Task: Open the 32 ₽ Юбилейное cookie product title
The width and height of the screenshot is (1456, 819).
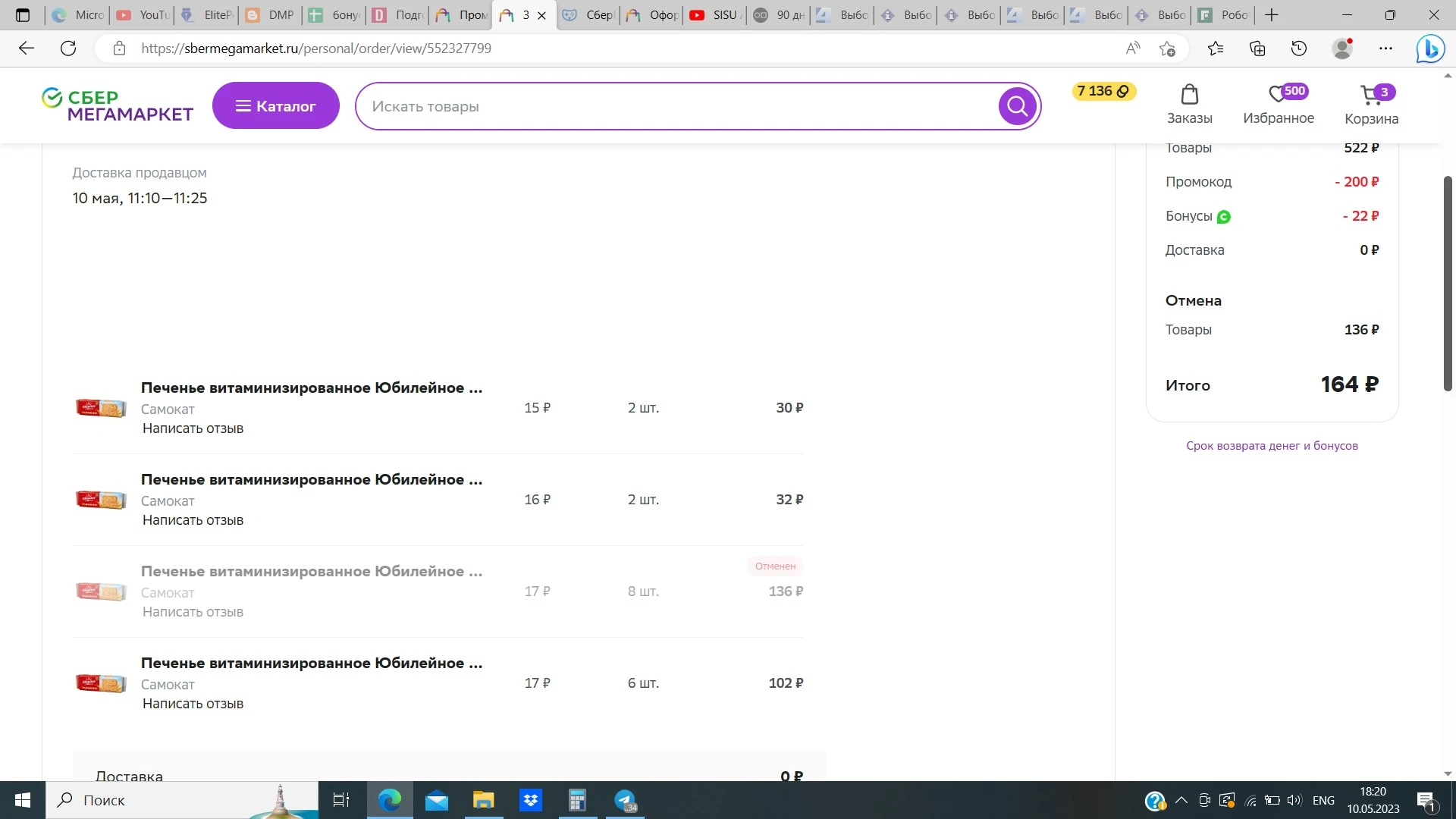Action: click(x=312, y=479)
